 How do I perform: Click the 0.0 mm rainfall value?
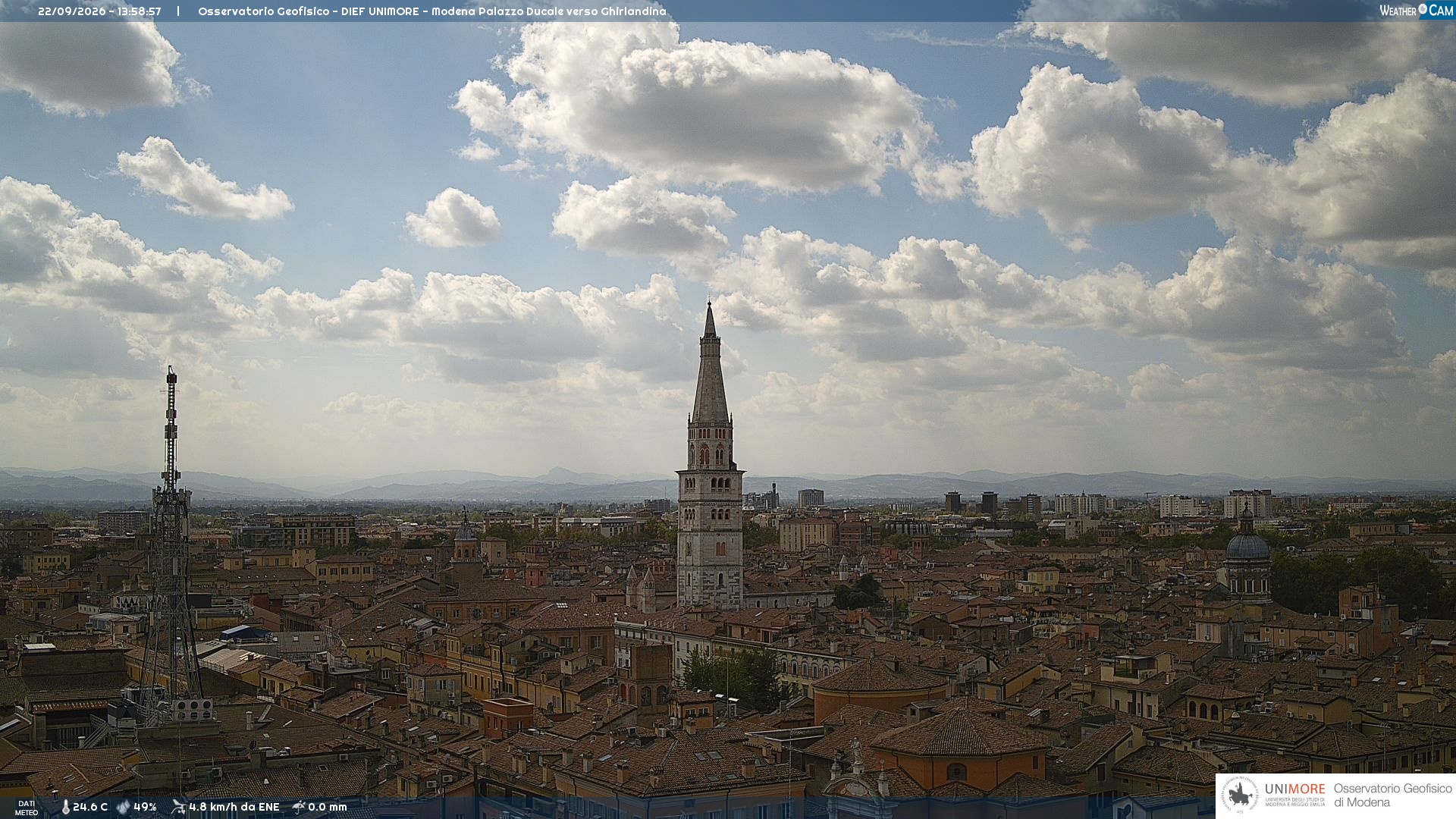point(328,808)
